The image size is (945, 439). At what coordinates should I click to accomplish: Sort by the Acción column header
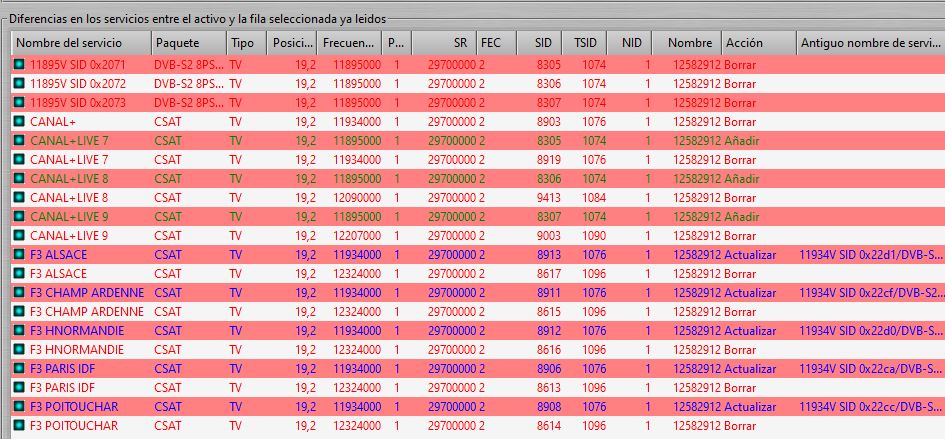759,43
